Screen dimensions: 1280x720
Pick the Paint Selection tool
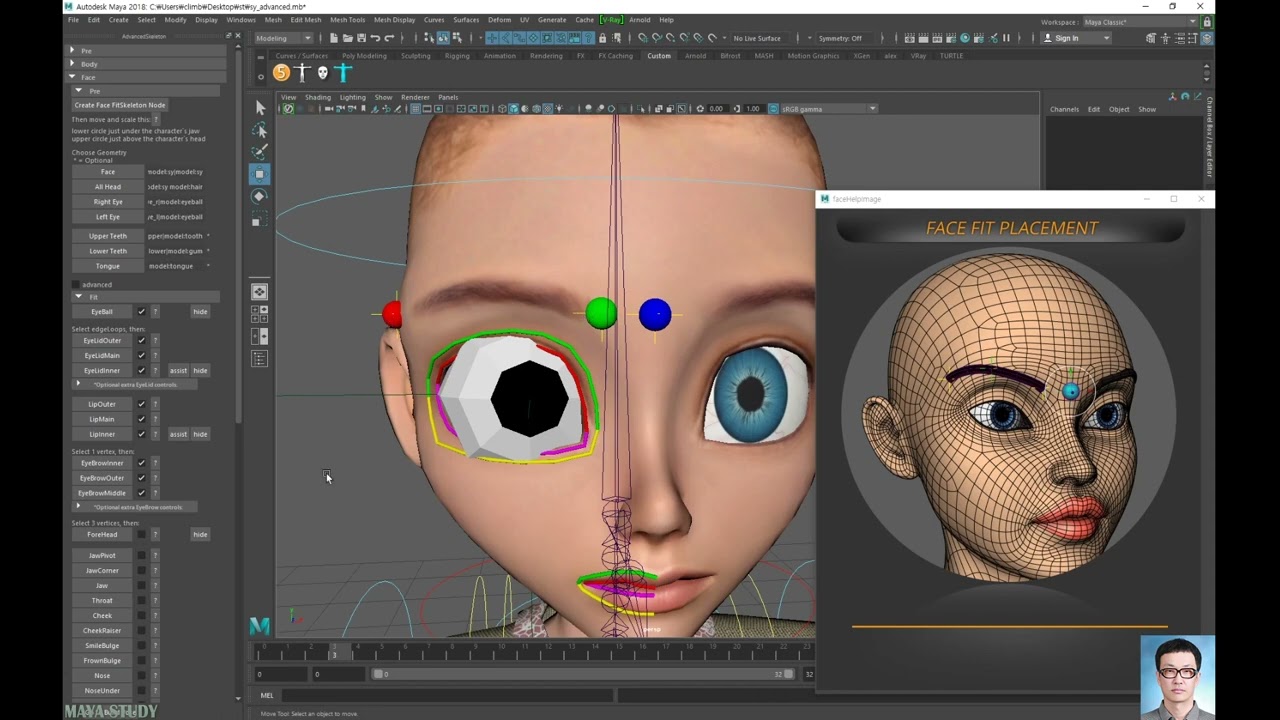[x=260, y=152]
